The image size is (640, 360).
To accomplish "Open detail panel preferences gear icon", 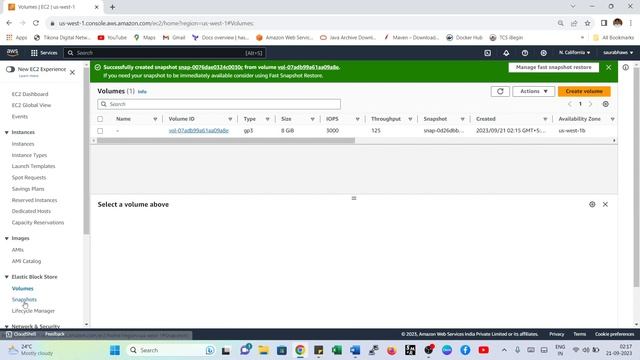I will tap(592, 204).
